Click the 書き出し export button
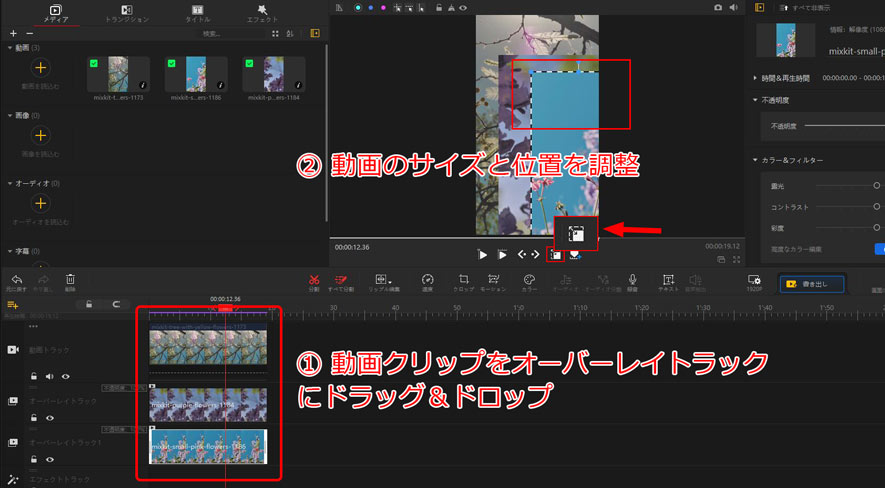The height and width of the screenshot is (488, 885). (x=812, y=284)
